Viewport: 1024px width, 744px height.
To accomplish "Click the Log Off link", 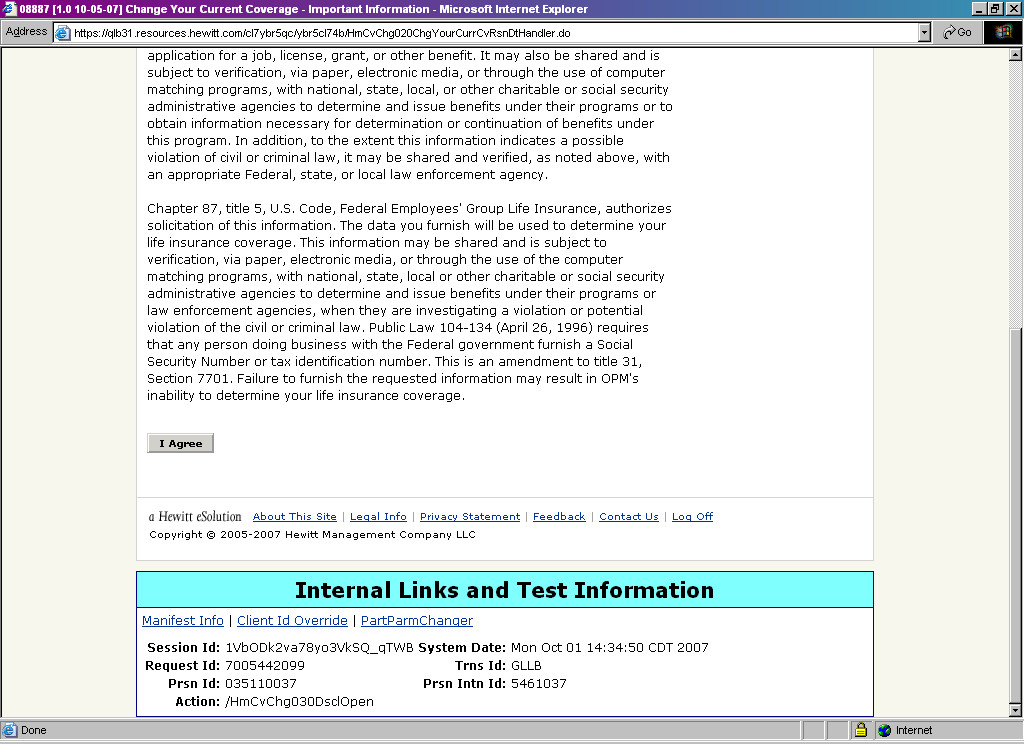I will coord(692,517).
